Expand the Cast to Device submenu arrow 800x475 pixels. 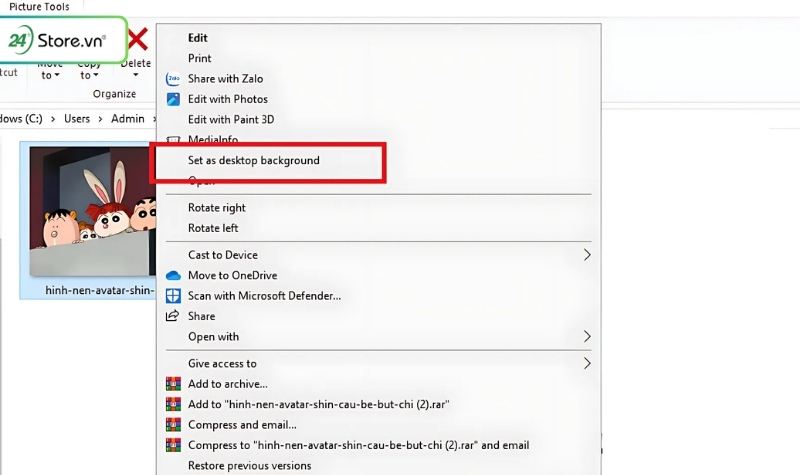point(587,255)
